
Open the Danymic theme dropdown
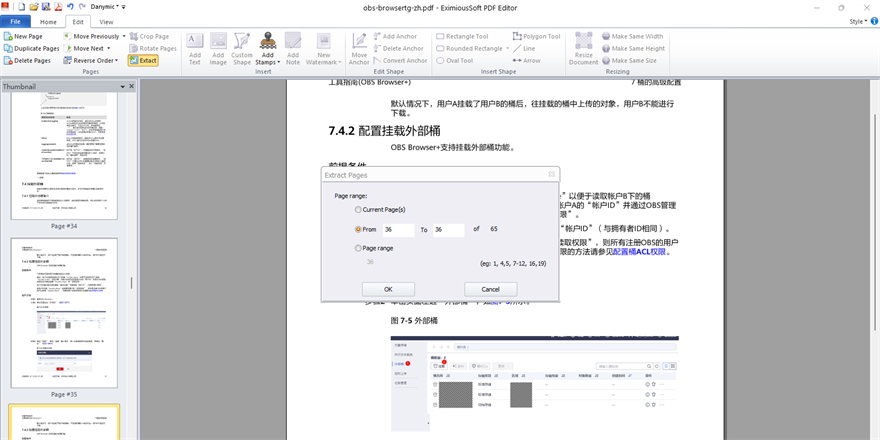pos(105,7)
